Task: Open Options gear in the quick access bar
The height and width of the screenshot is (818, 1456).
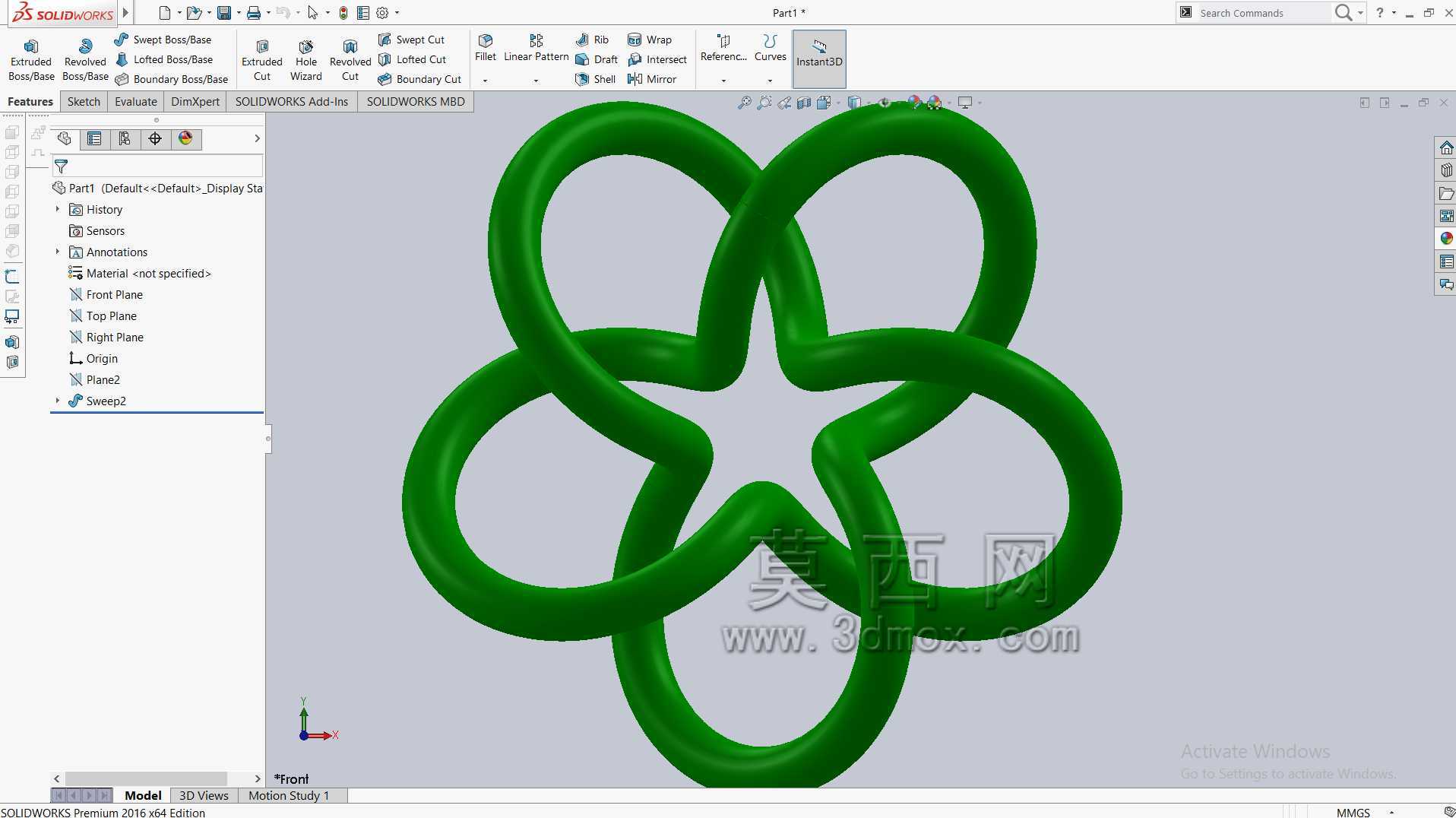Action: 382,13
